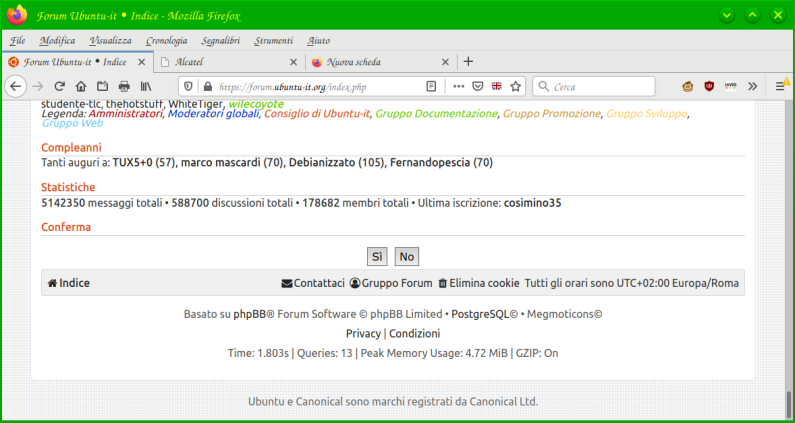Screen dimensions: 795x423
Task: Open the Gruppo Documentazione link
Action: [436, 114]
